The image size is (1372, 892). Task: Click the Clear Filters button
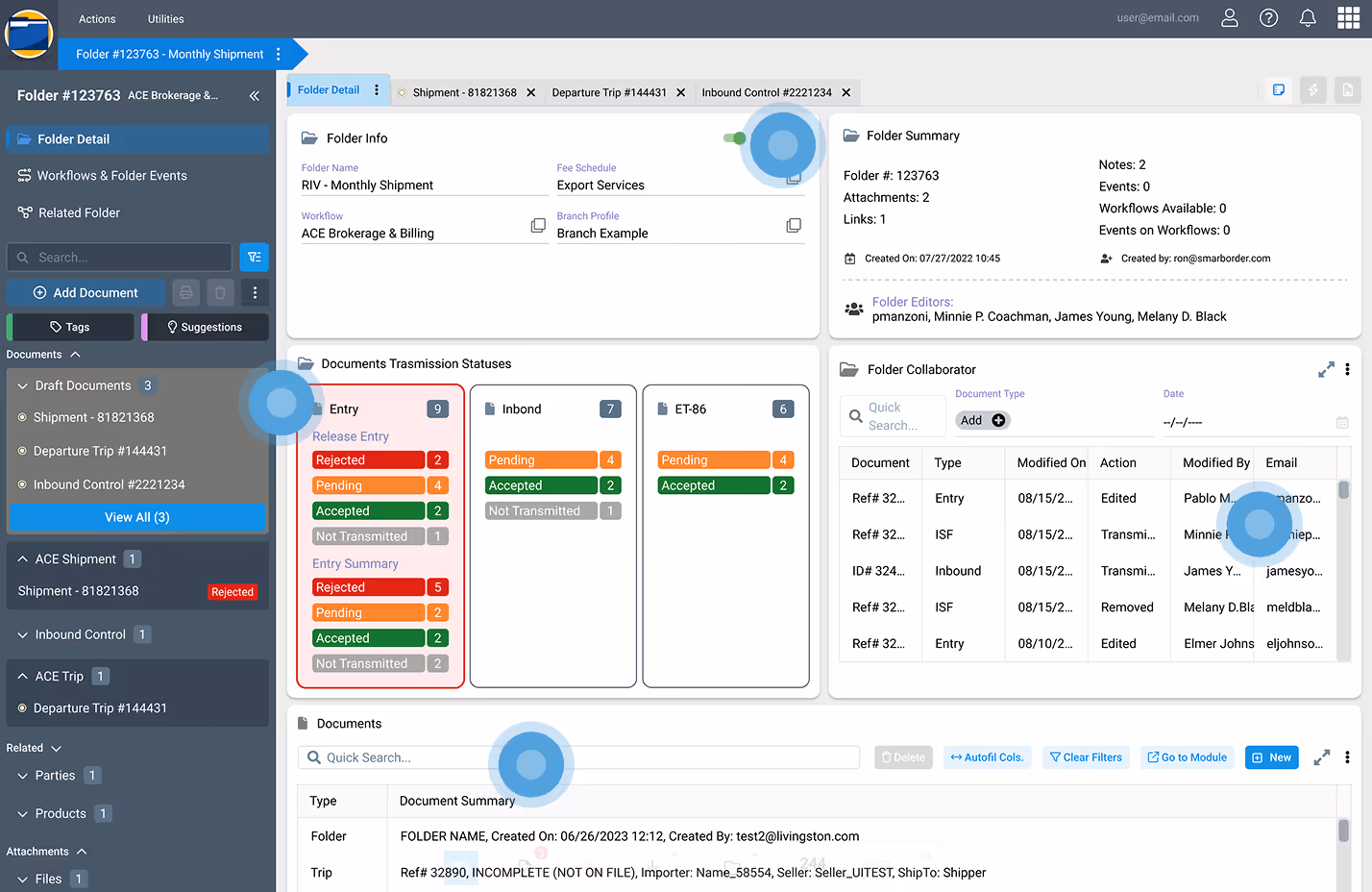1086,757
